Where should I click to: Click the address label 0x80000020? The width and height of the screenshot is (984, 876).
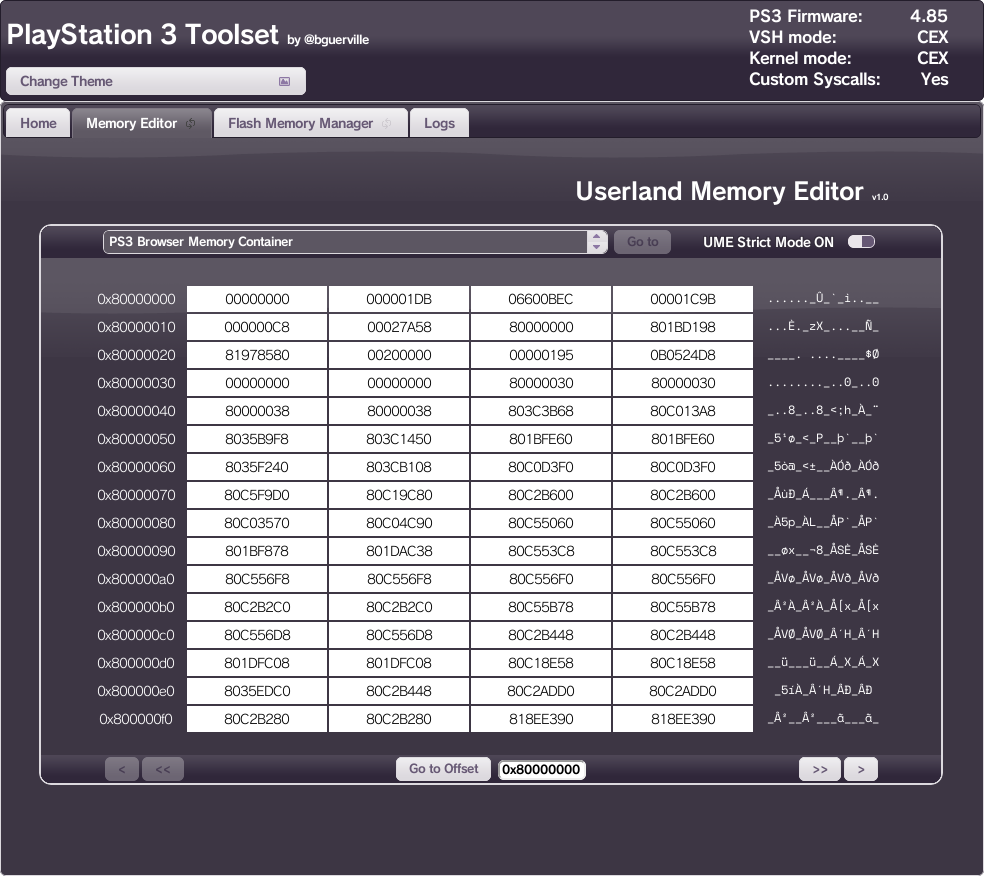(x=136, y=355)
